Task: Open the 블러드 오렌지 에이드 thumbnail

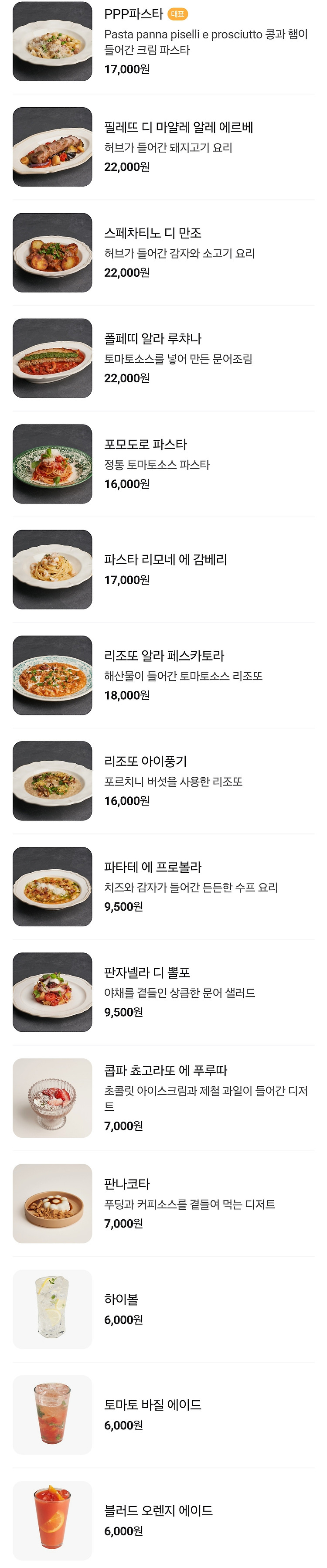Action: coord(52,1520)
